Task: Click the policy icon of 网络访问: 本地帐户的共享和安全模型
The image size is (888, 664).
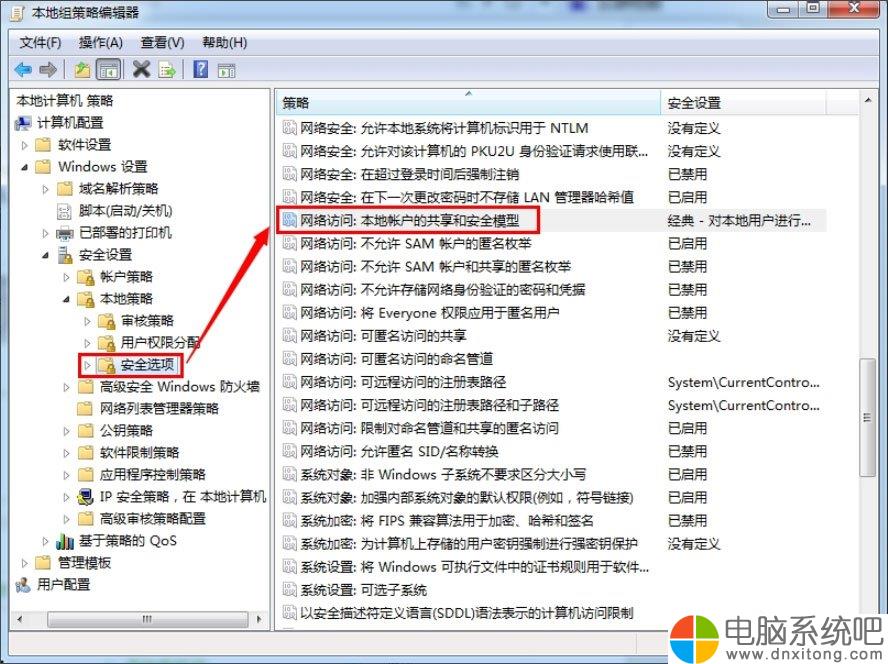Action: click(289, 220)
